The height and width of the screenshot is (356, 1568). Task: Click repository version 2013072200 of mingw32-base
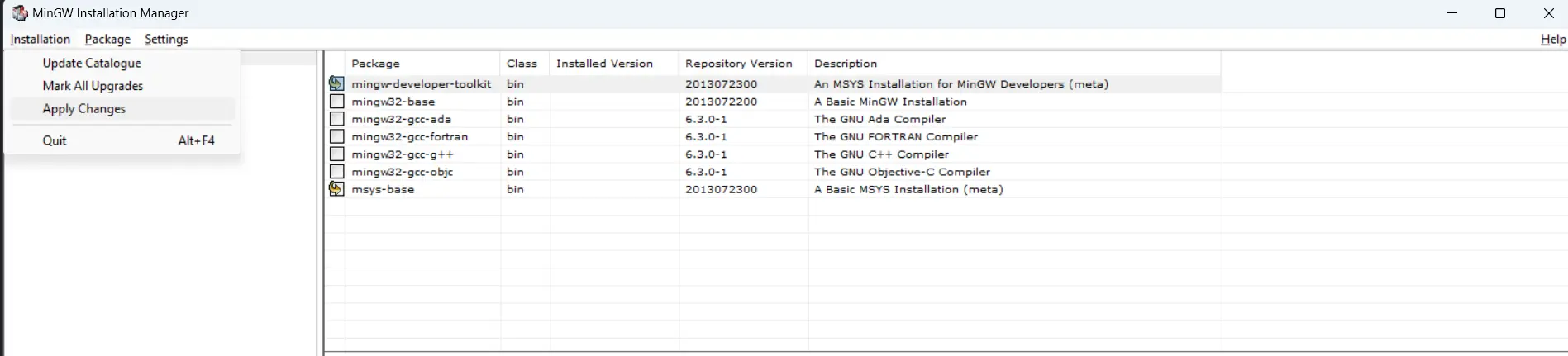pyautogui.click(x=721, y=102)
